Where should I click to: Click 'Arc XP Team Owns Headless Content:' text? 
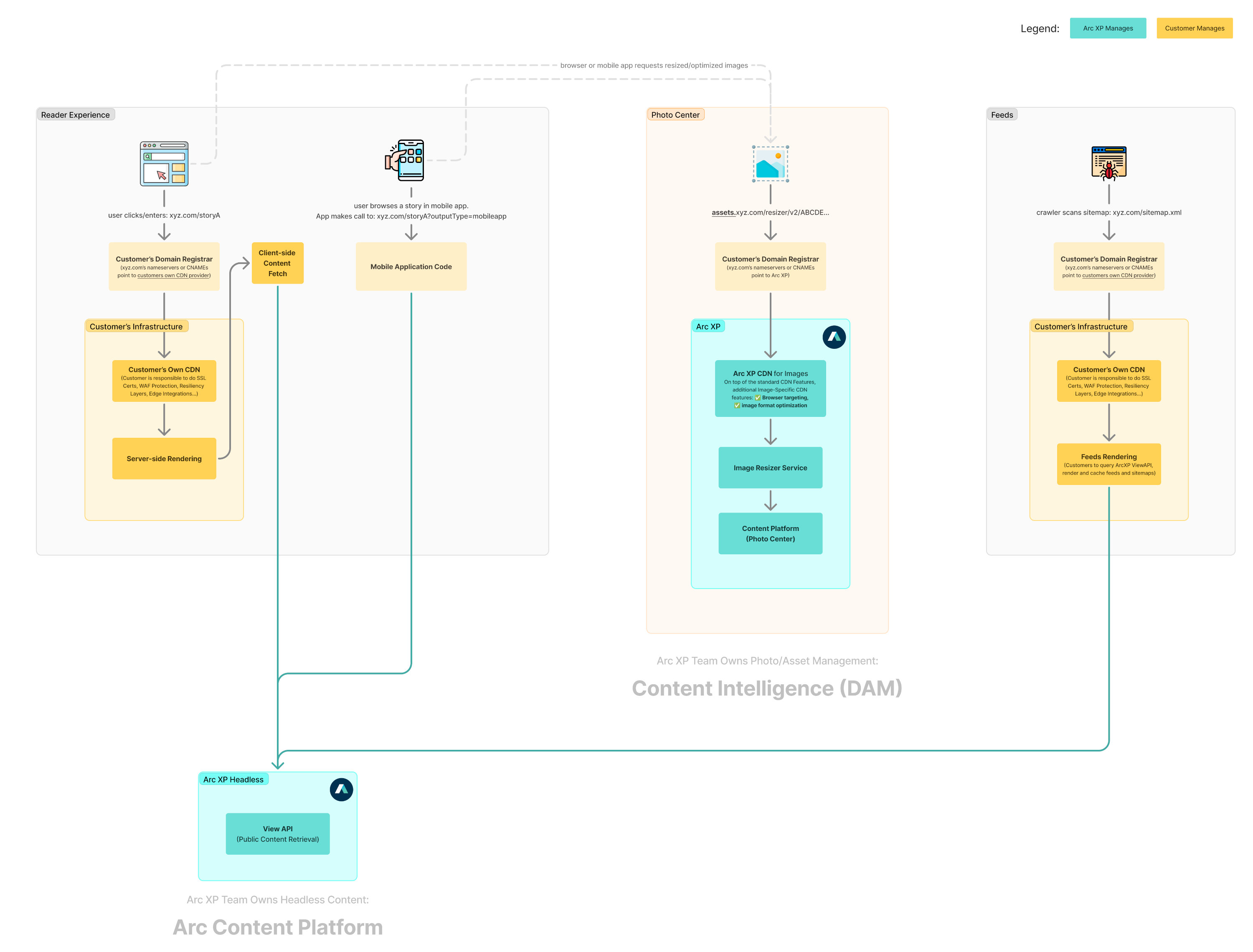coord(278,901)
